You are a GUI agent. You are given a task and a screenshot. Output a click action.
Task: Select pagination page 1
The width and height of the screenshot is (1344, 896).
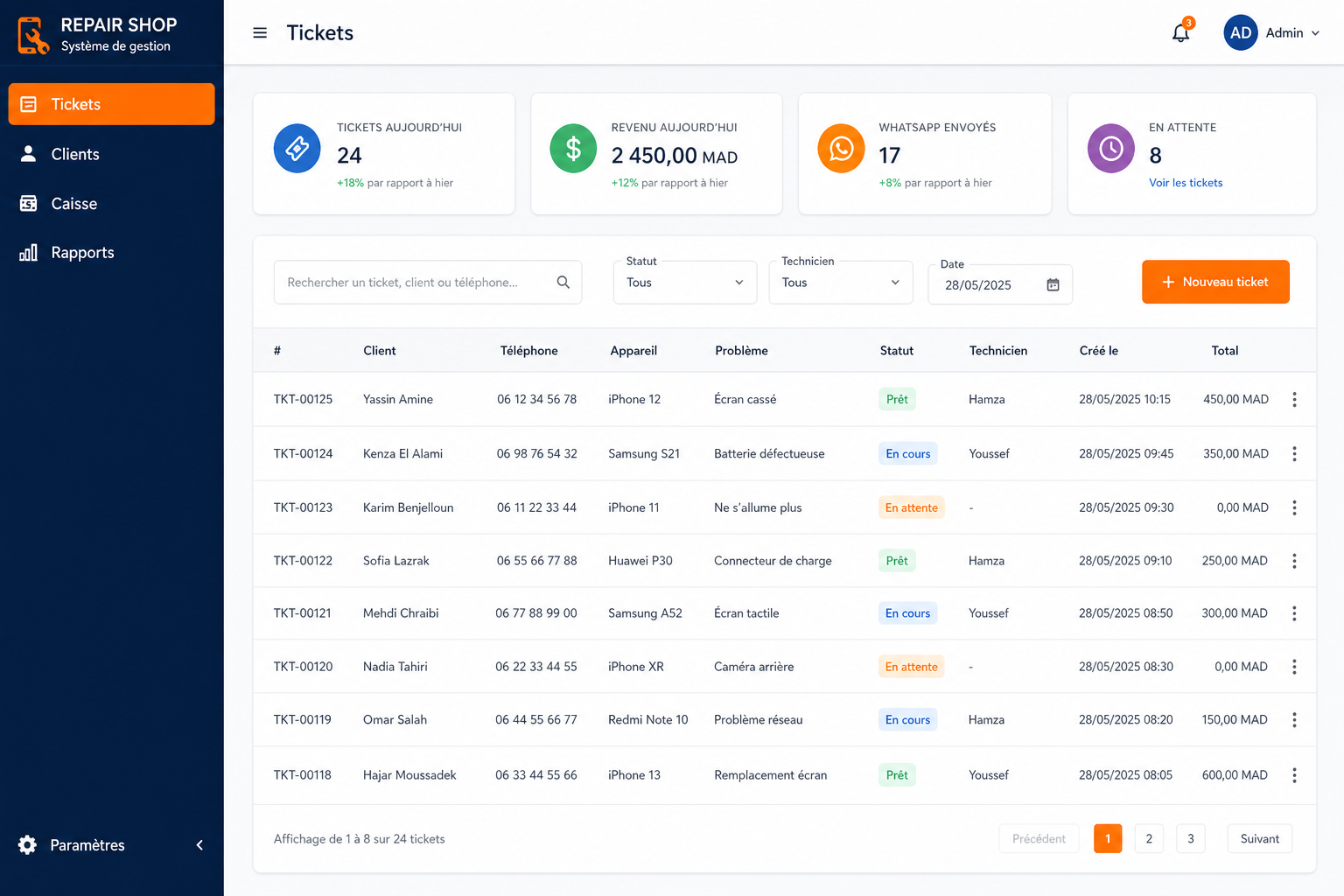coord(1108,838)
